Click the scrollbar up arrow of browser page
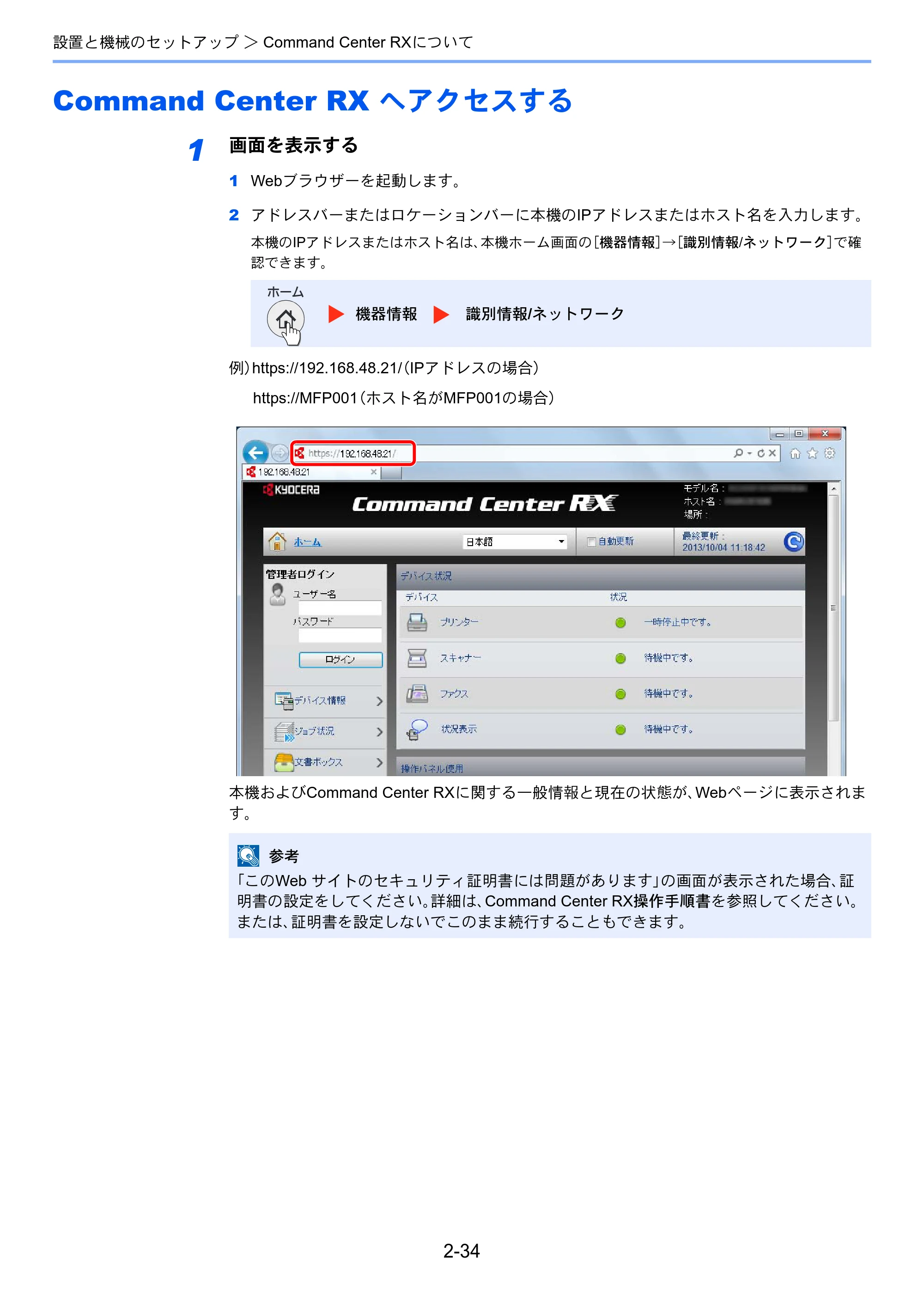 [x=833, y=489]
